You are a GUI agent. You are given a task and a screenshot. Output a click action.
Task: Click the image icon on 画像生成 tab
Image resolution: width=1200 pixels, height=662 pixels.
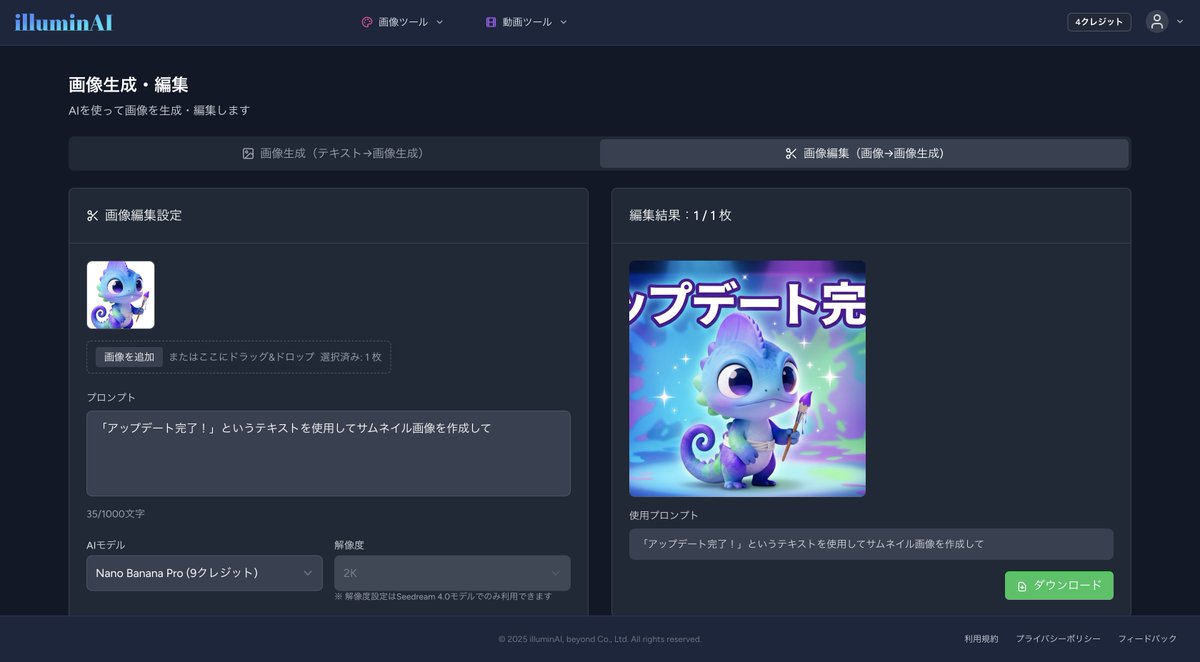(x=248, y=153)
